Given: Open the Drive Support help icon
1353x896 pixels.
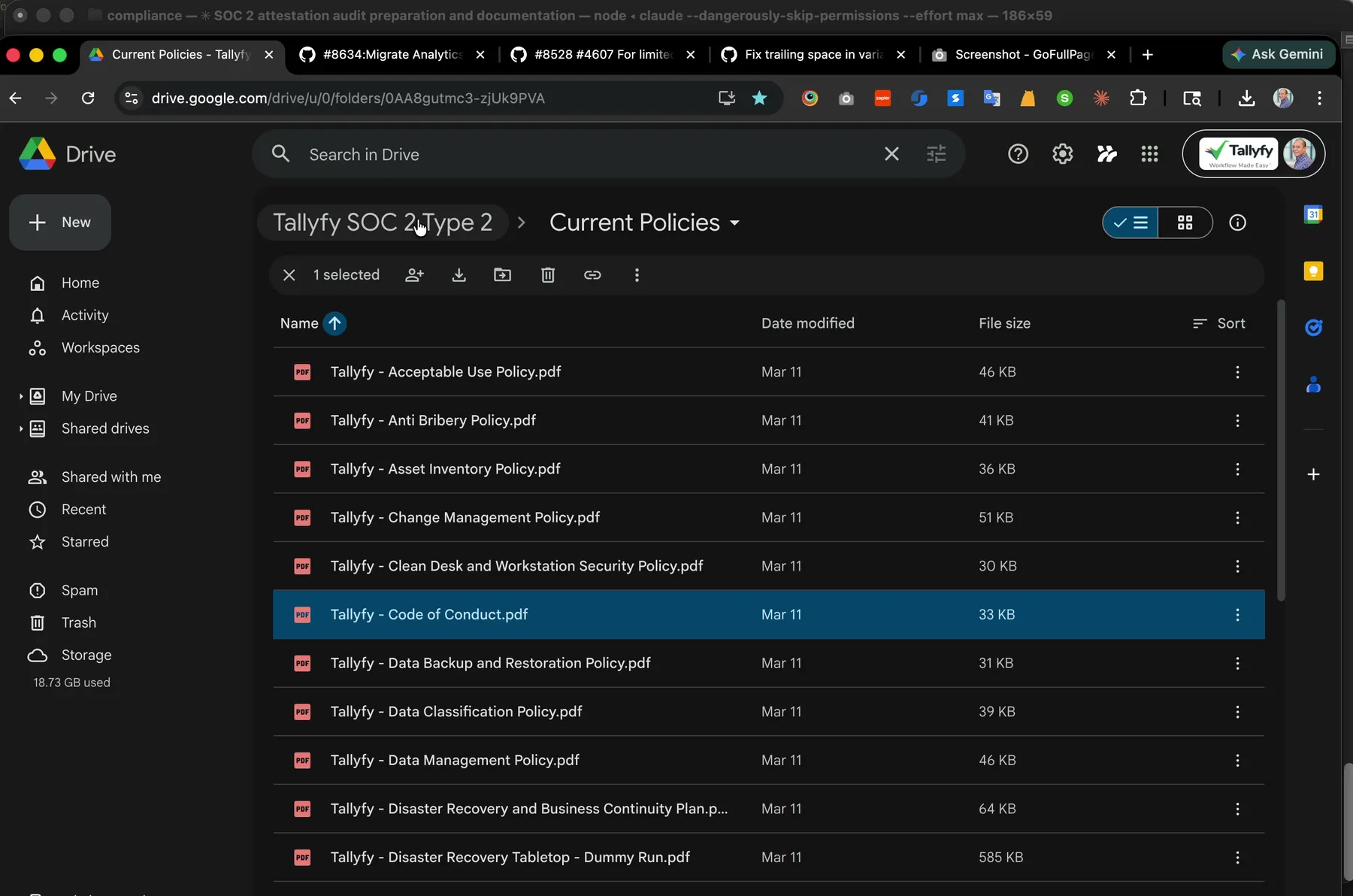Looking at the screenshot, I should coord(1018,154).
